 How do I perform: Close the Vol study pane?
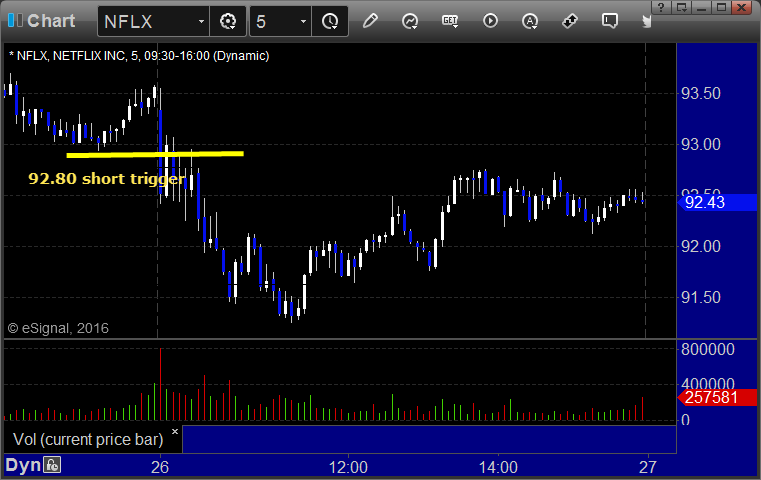pos(175,431)
